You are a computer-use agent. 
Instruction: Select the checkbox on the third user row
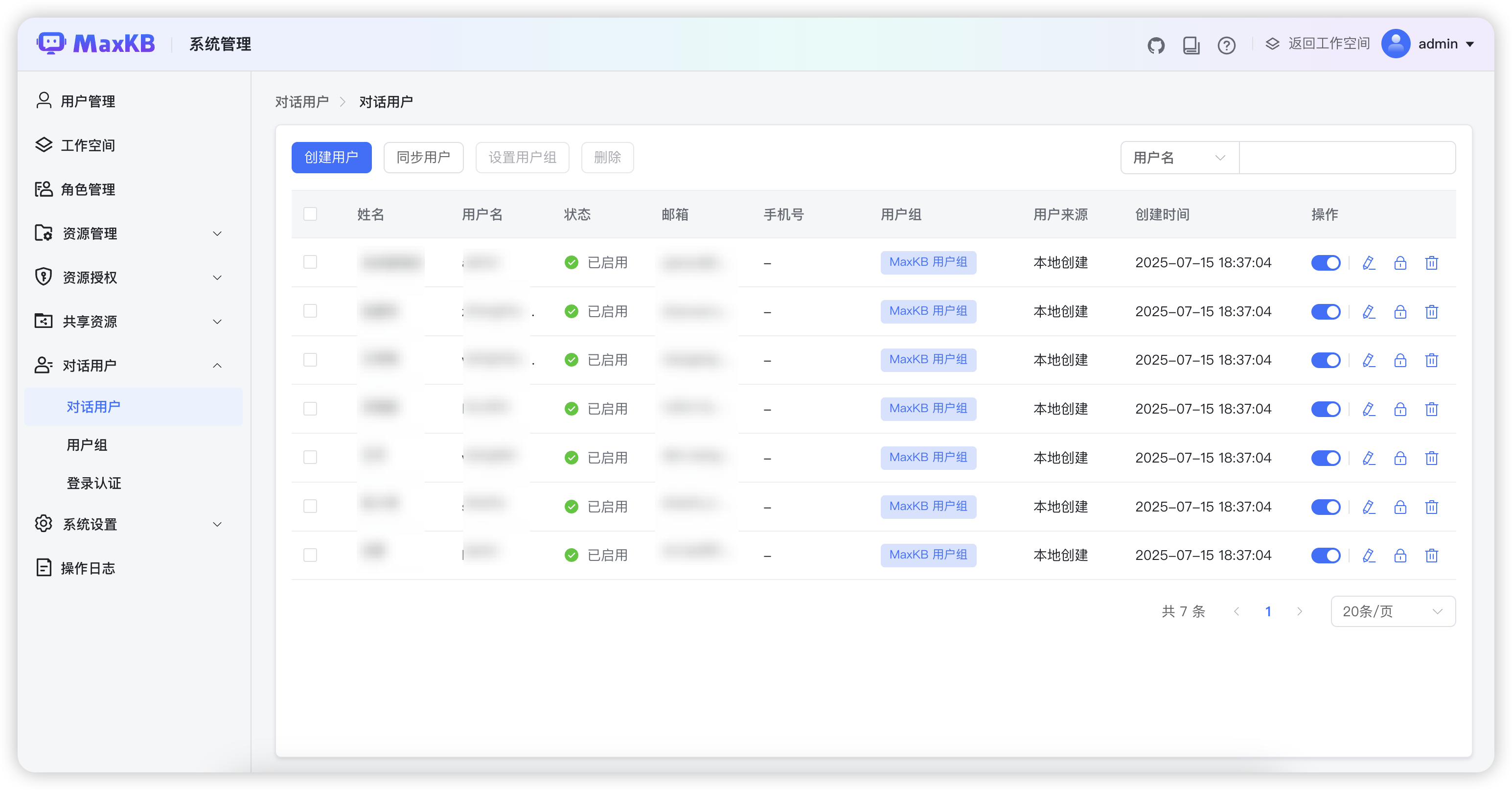pos(311,360)
